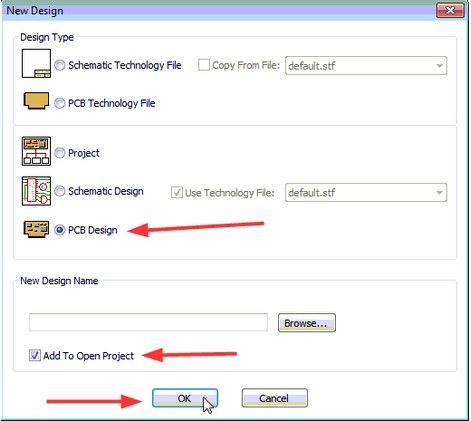Uncheck the Add To Open Project checkbox
This screenshot has height=421, width=471.
pos(35,355)
